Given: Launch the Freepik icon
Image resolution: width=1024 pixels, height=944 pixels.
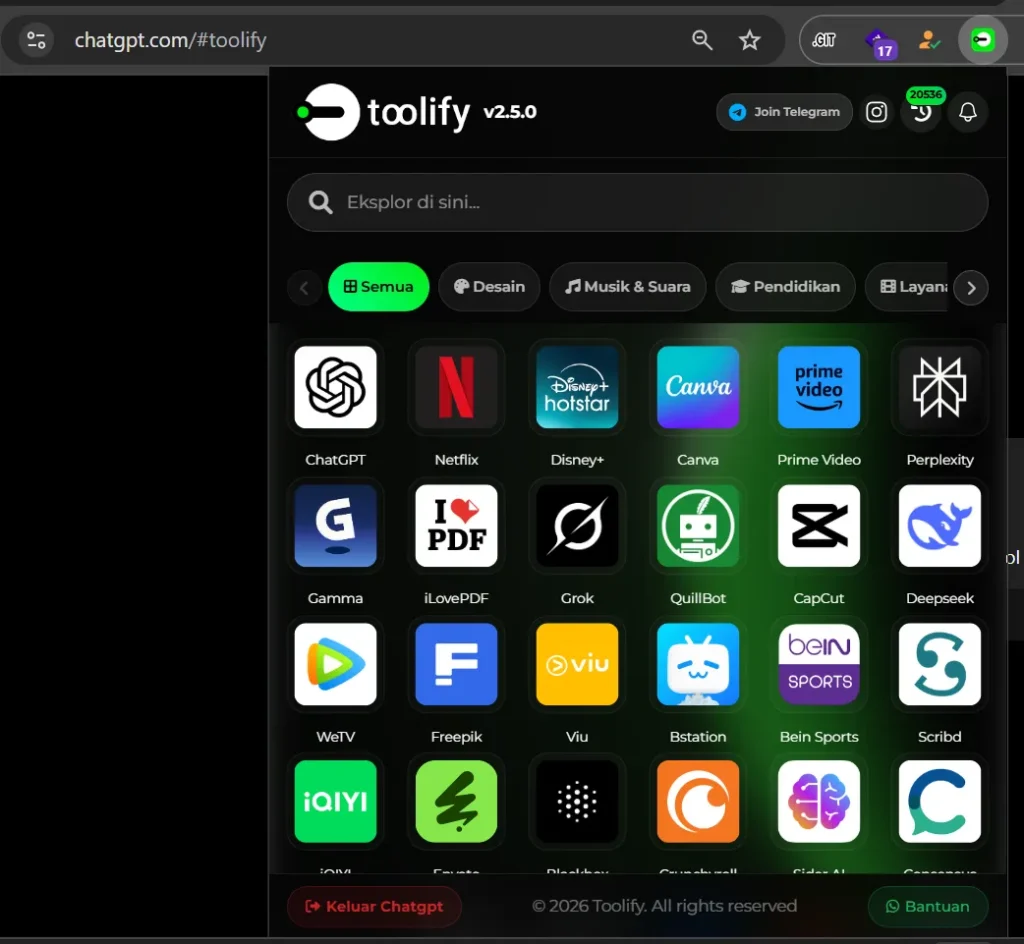Looking at the screenshot, I should point(456,664).
